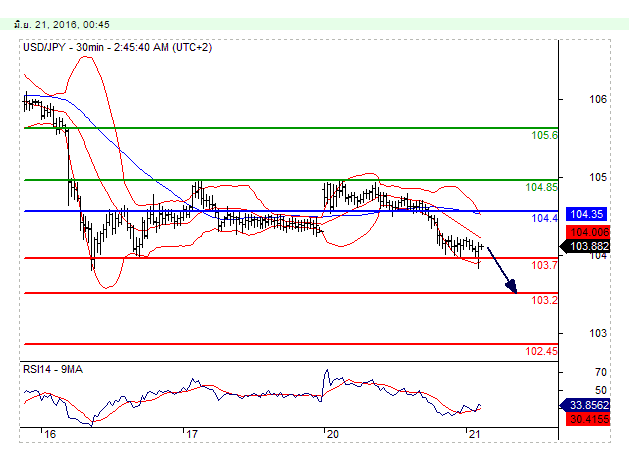Select the 104.85 resistance level label

(x=542, y=187)
